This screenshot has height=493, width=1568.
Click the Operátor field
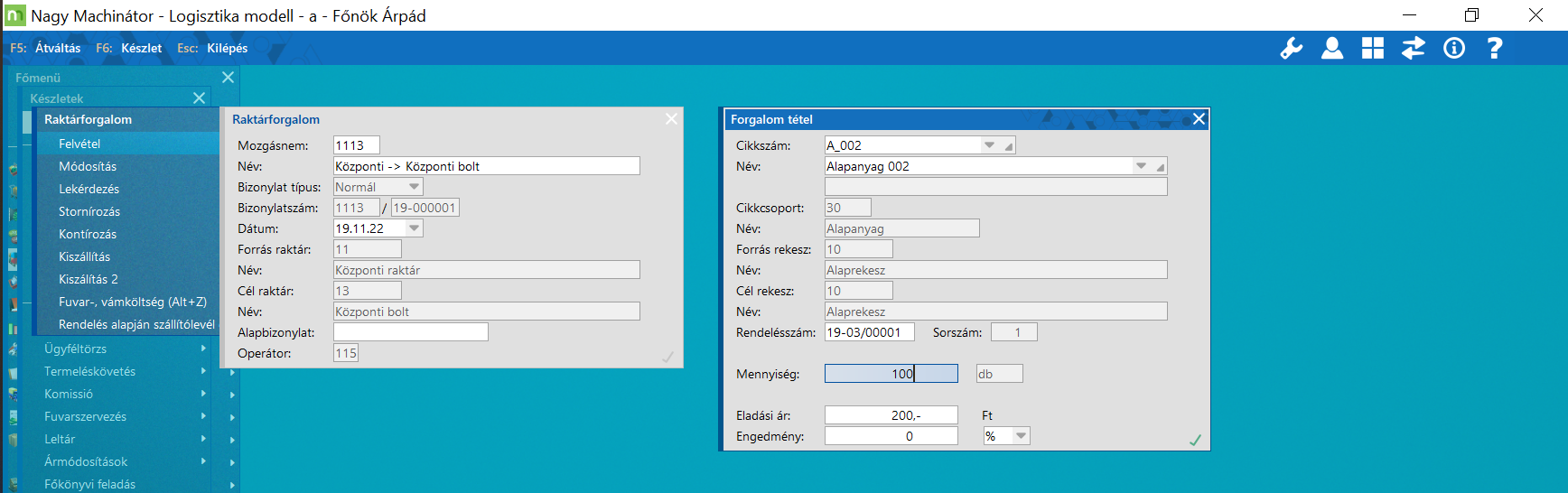(346, 353)
